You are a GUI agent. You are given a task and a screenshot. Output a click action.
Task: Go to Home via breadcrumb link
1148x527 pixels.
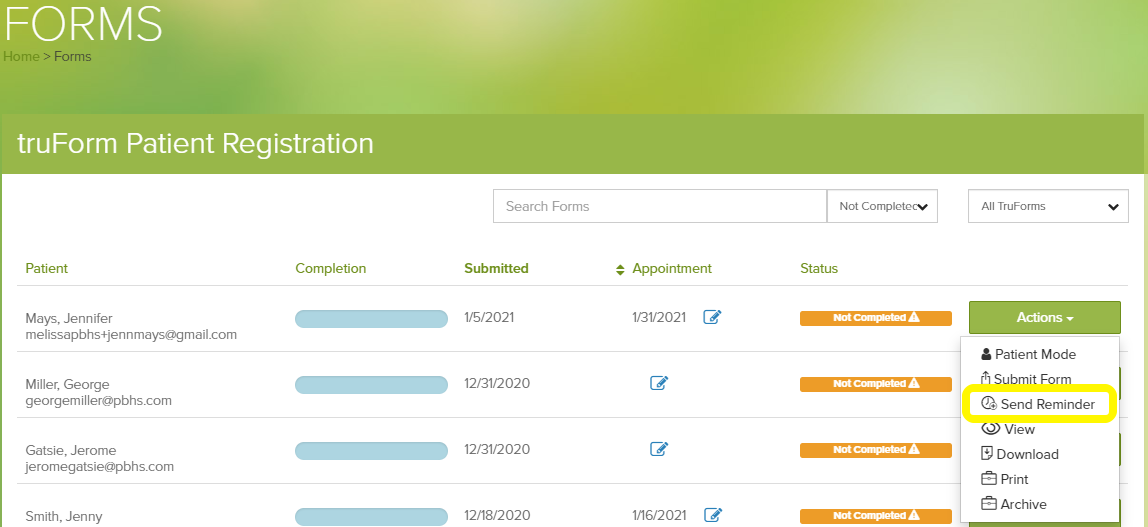[21, 57]
